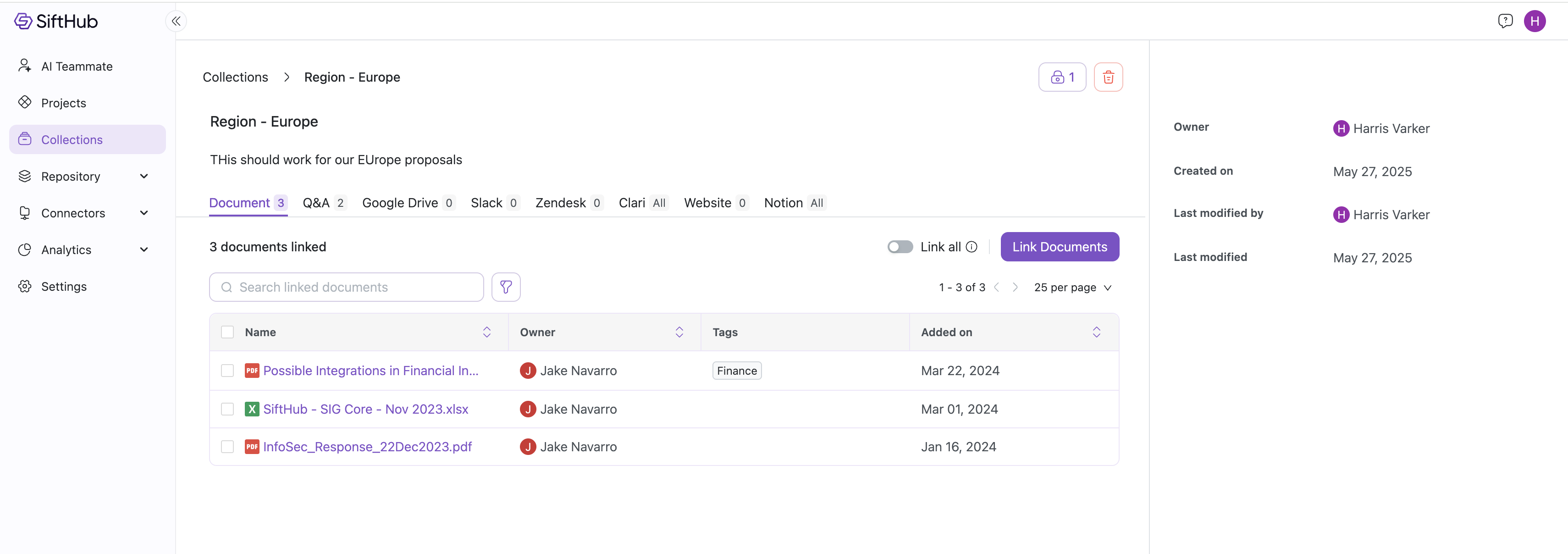Open SiftHub - SIG Core - Nov 2023.xlsx link
The image size is (1568, 554).
[x=365, y=409]
